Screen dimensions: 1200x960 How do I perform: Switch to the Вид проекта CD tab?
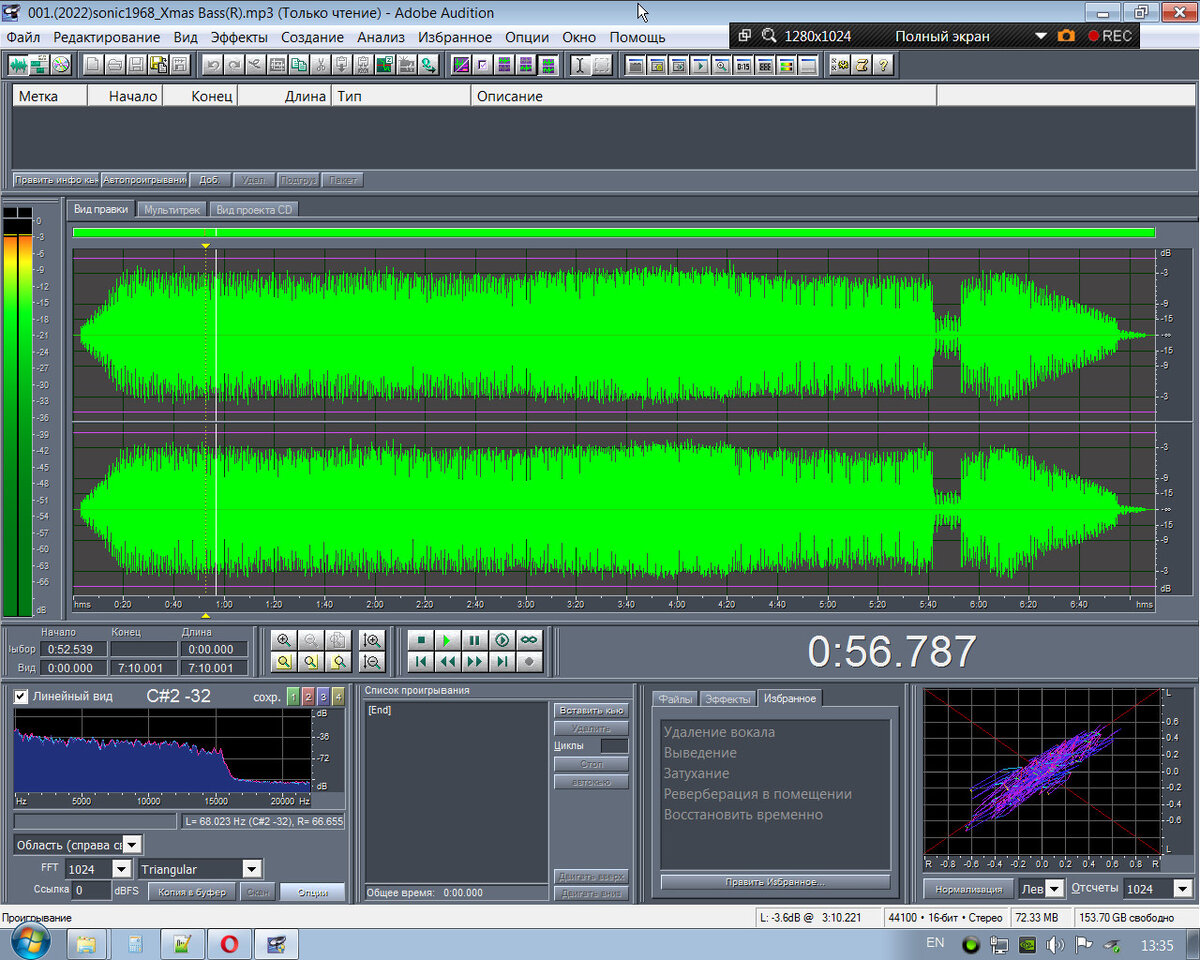(x=255, y=210)
